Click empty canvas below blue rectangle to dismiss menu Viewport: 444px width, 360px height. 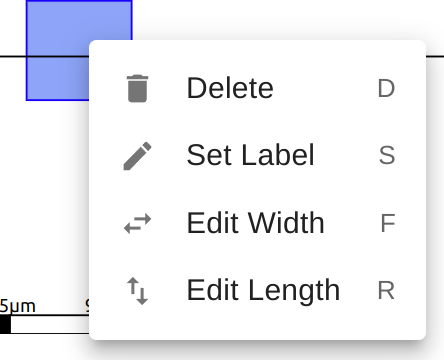coord(47,200)
